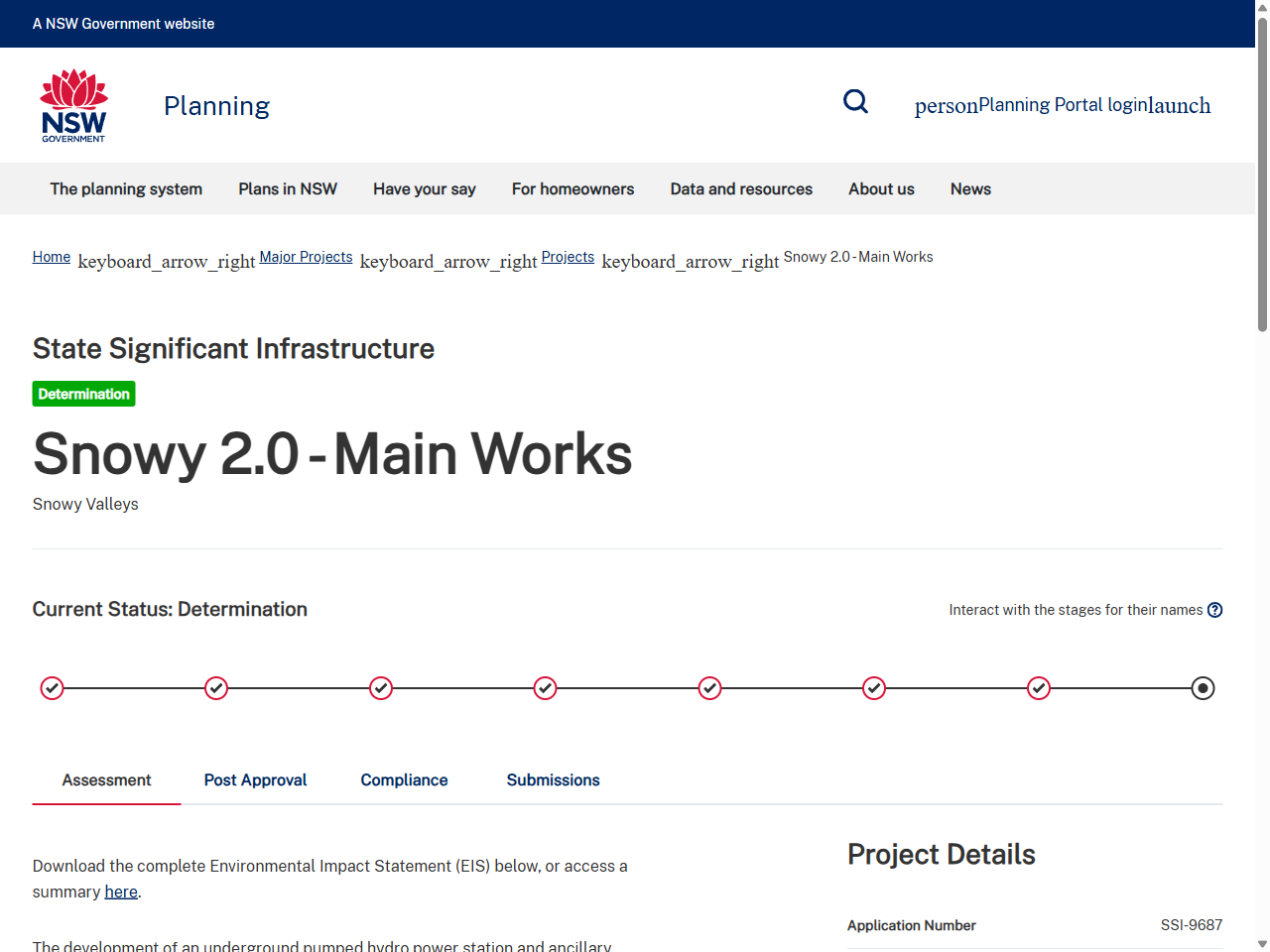Switch to the Compliance tab
This screenshot has width=1270, height=952.
pos(404,780)
